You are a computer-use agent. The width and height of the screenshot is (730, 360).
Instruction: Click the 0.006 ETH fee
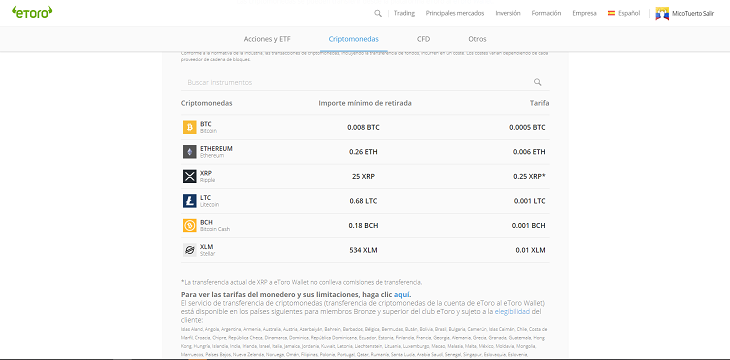529,152
